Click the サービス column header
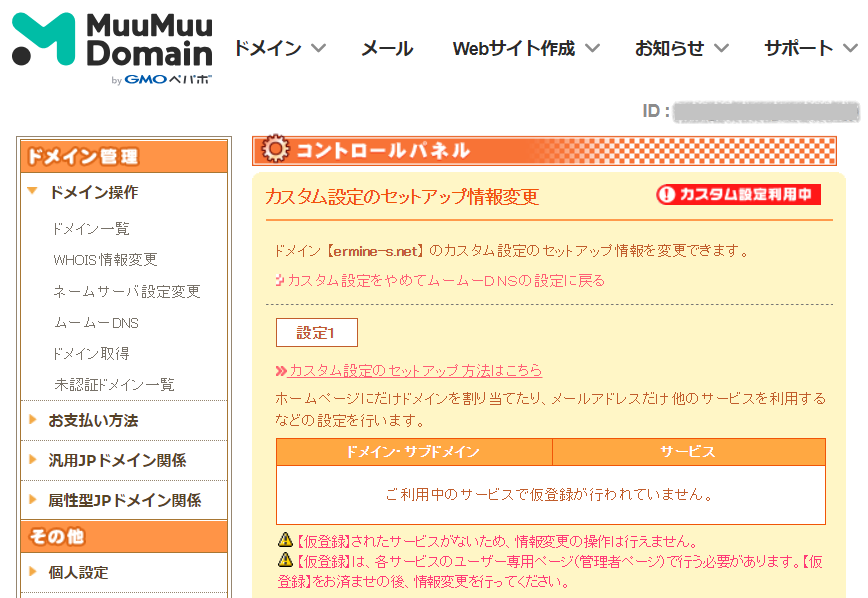Image resolution: width=868 pixels, height=598 pixels. tap(689, 452)
